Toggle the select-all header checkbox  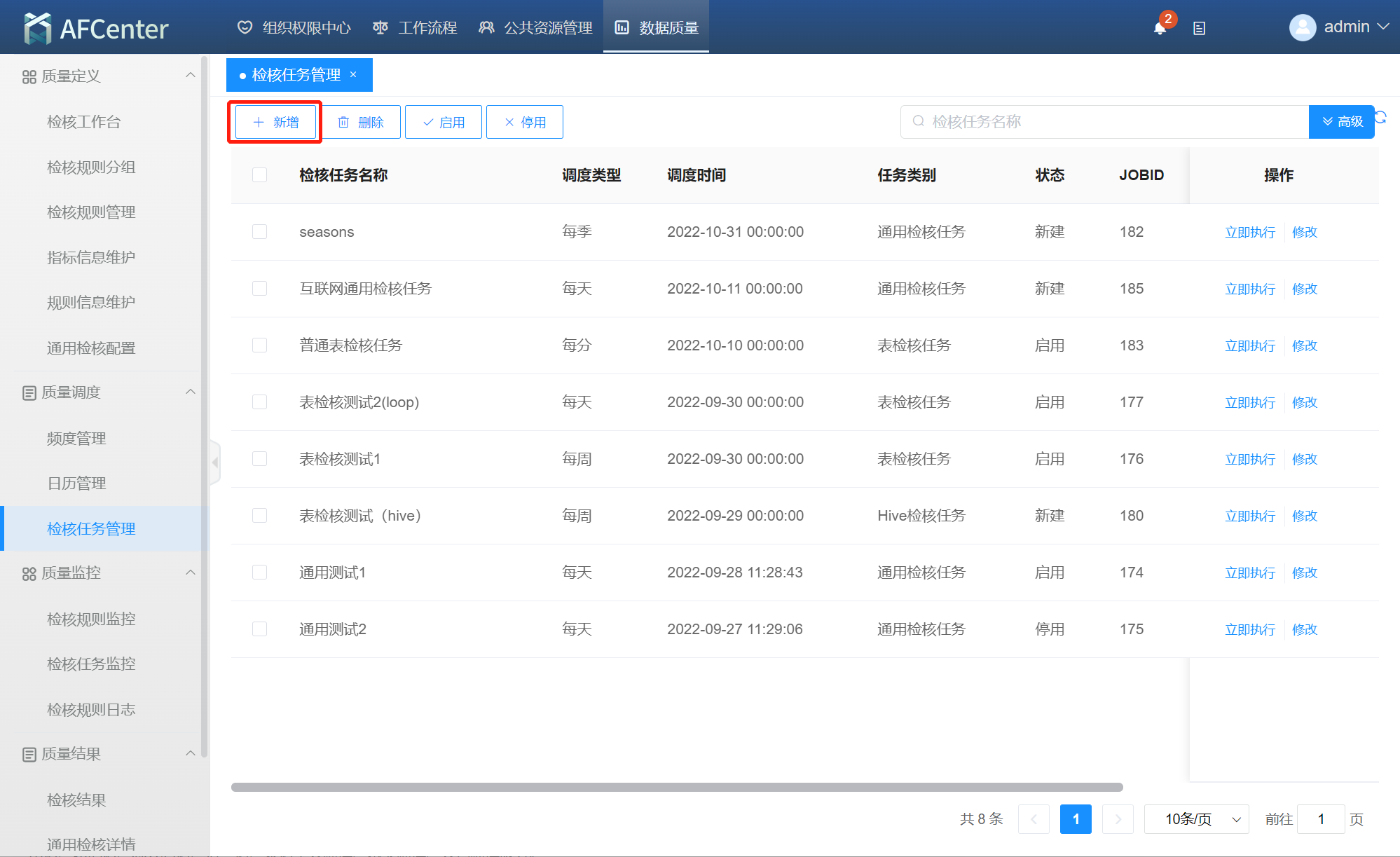click(259, 174)
